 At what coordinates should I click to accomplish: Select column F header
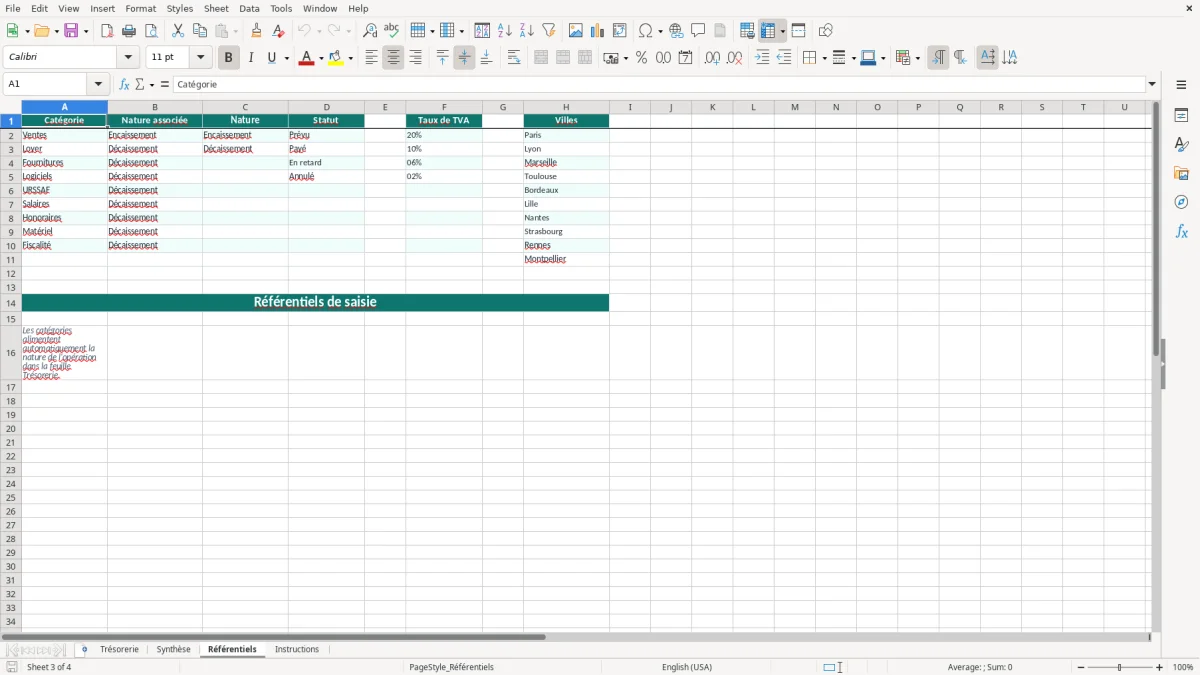[x=444, y=107]
